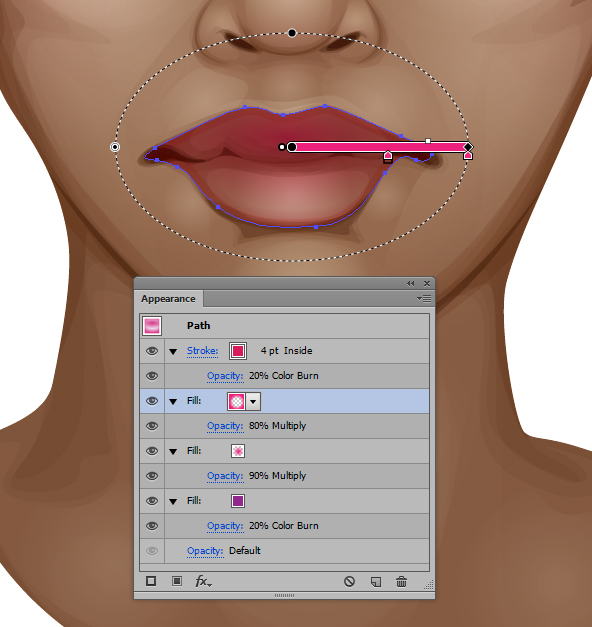Viewport: 592px width, 627px height.
Task: Click the pink Stroke color swatch
Action: pyautogui.click(x=238, y=351)
